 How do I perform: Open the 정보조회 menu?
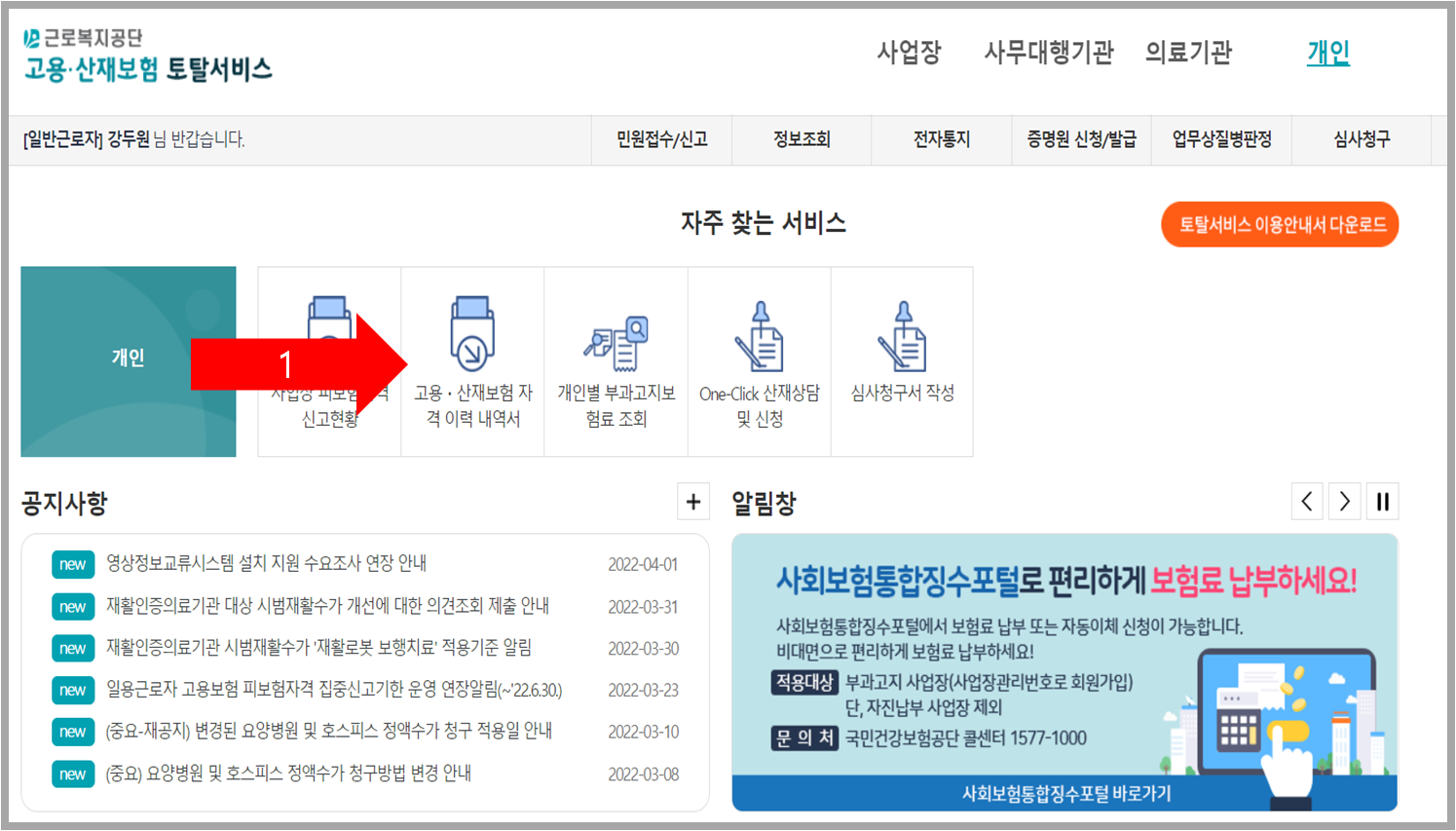[x=801, y=139]
